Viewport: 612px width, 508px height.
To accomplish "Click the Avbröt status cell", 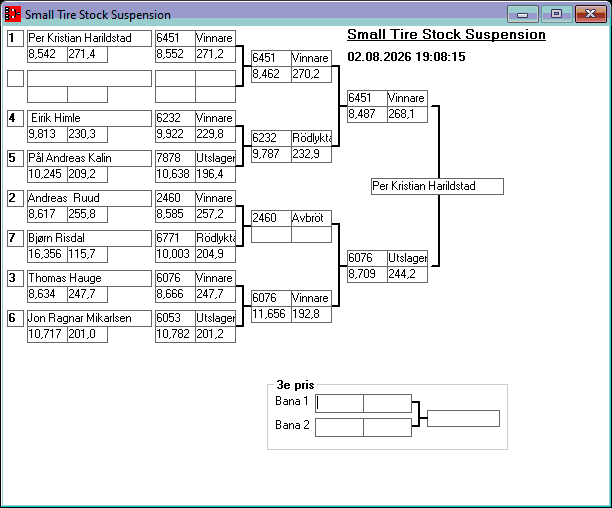I will (311, 218).
